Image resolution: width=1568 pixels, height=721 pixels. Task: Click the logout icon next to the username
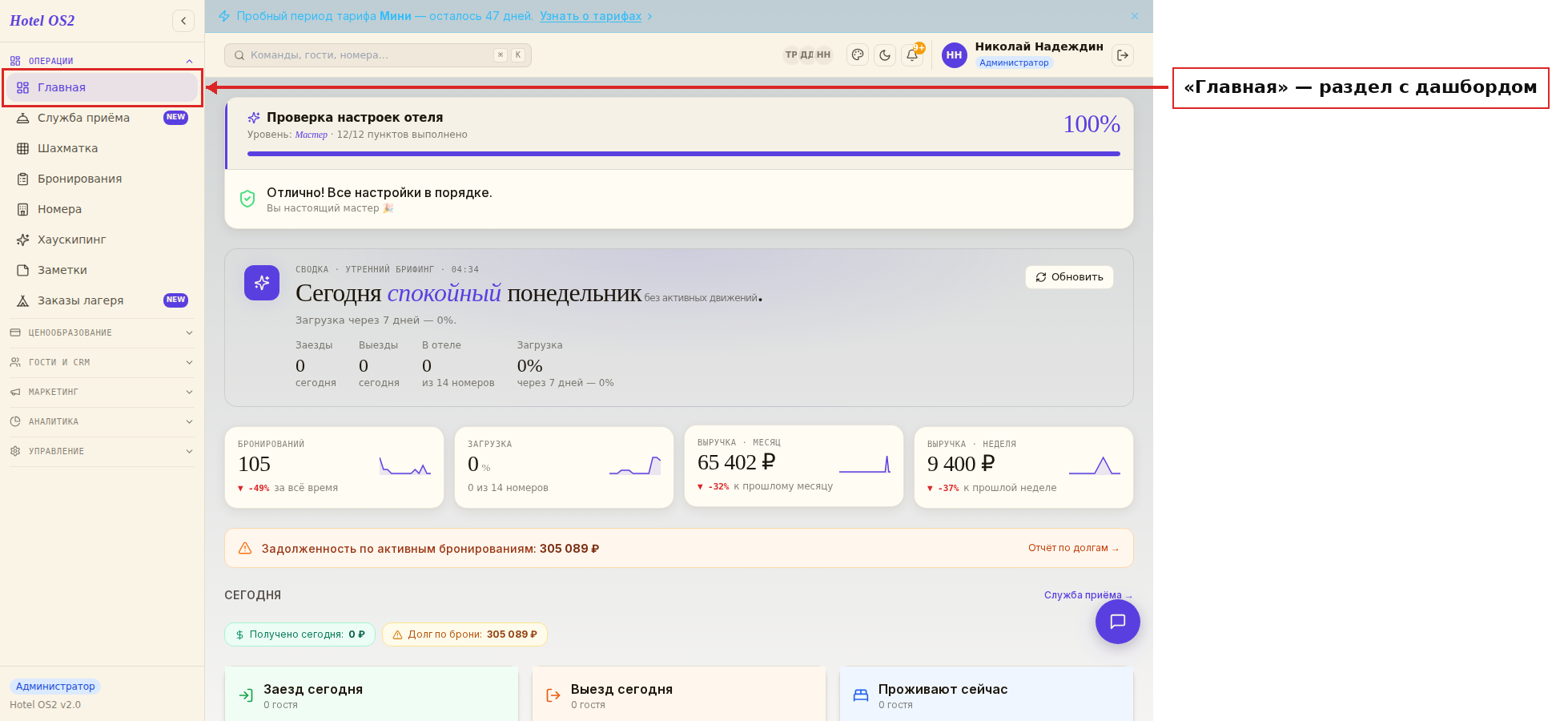click(1123, 55)
